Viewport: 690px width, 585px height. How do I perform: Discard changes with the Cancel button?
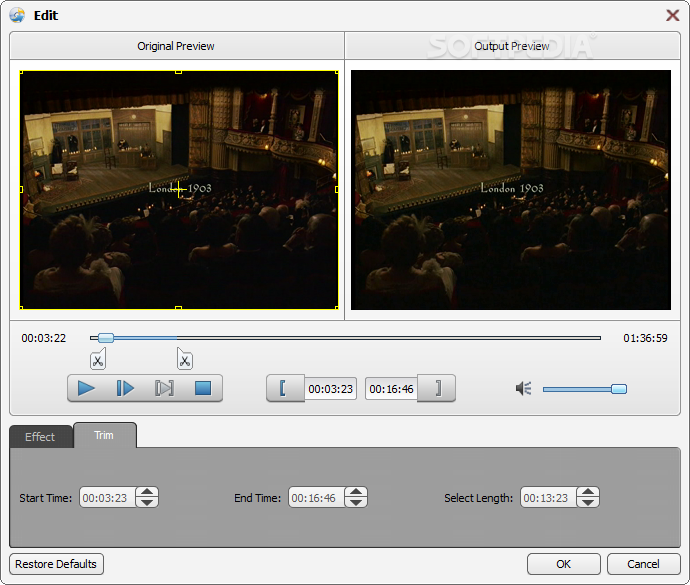click(x=643, y=564)
